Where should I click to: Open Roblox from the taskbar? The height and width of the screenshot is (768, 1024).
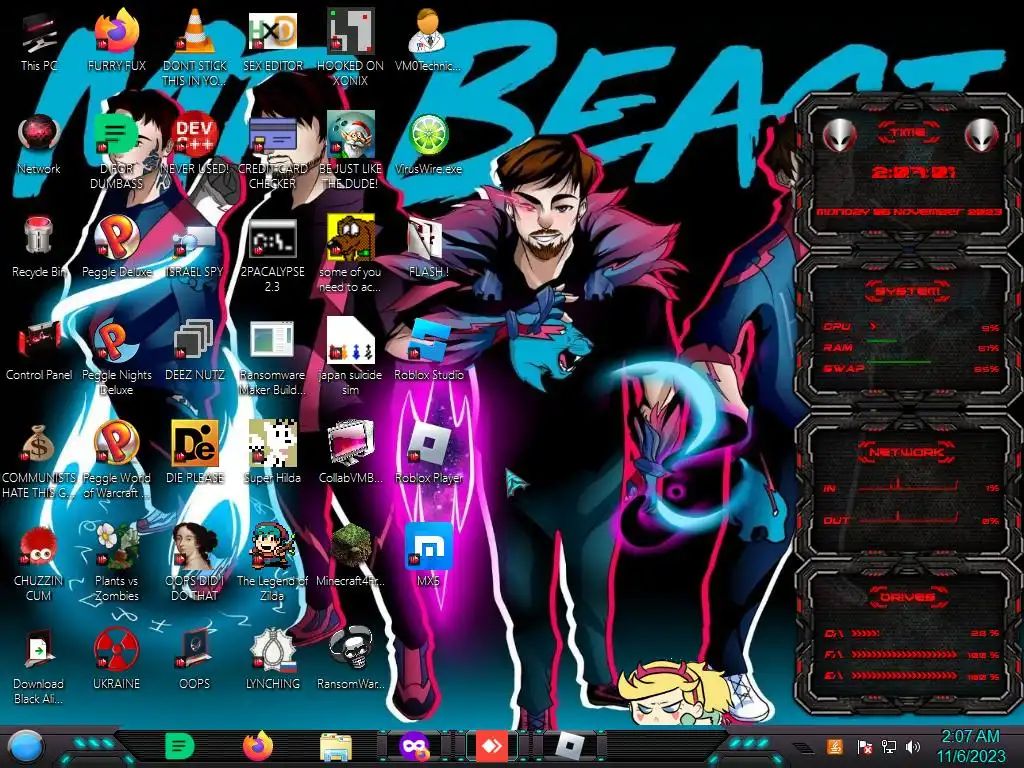click(570, 746)
